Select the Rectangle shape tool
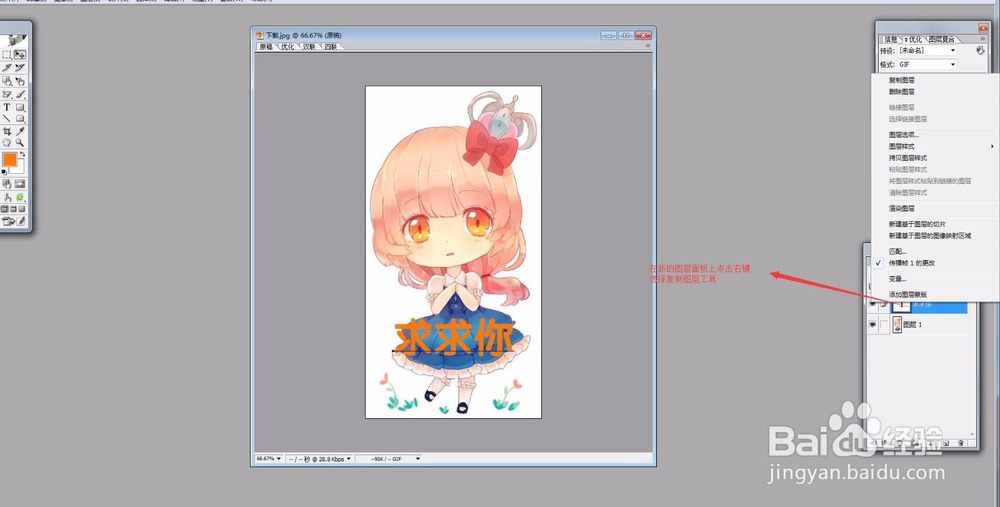1000x507 pixels. [20, 107]
